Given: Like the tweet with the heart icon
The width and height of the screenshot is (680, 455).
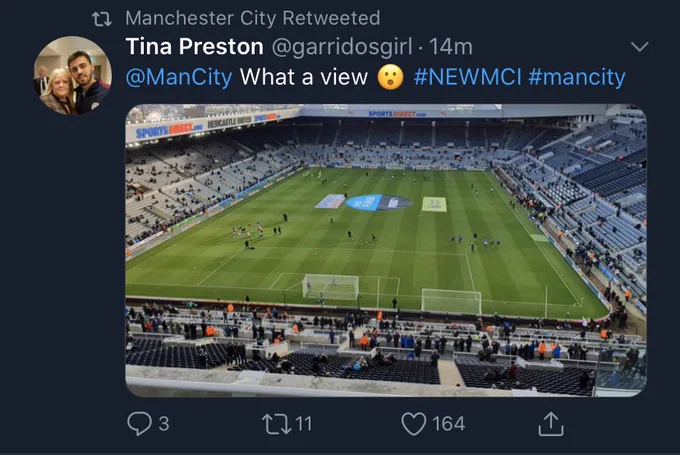Looking at the screenshot, I should coord(414,423).
